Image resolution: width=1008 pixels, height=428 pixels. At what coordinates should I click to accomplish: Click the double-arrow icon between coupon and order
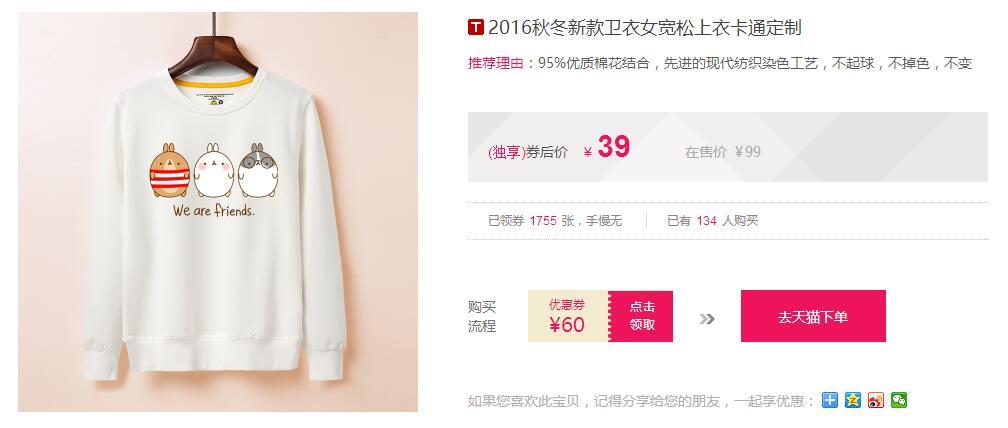[x=706, y=319]
